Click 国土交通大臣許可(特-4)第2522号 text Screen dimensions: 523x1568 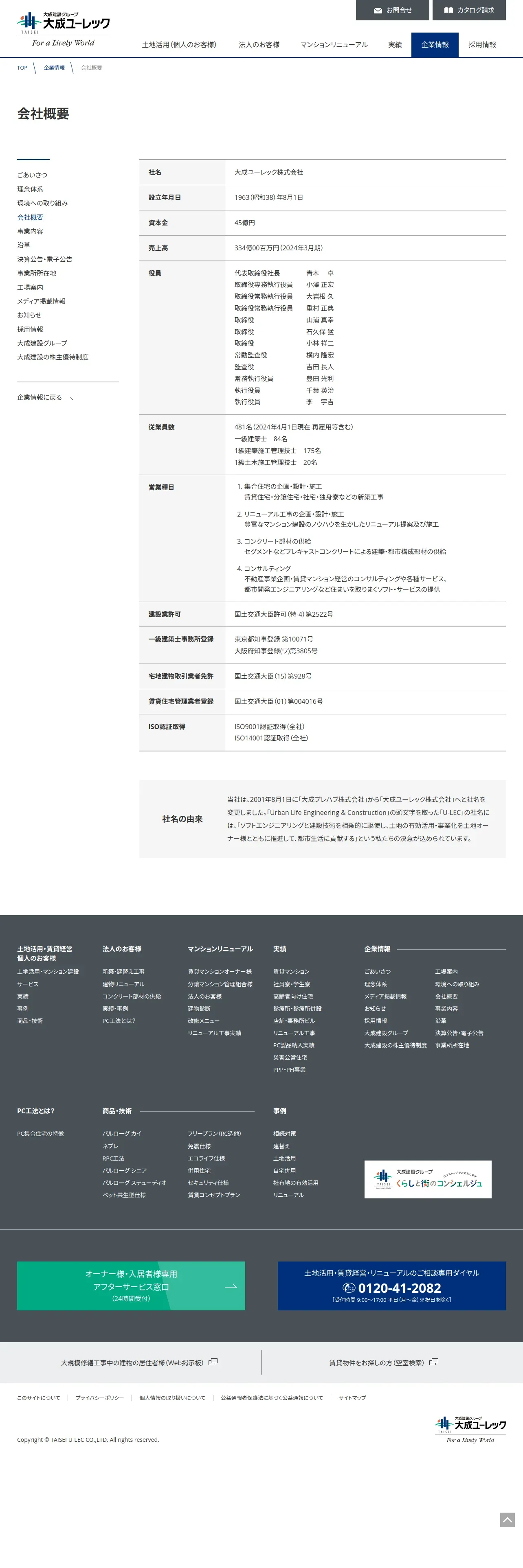(284, 615)
